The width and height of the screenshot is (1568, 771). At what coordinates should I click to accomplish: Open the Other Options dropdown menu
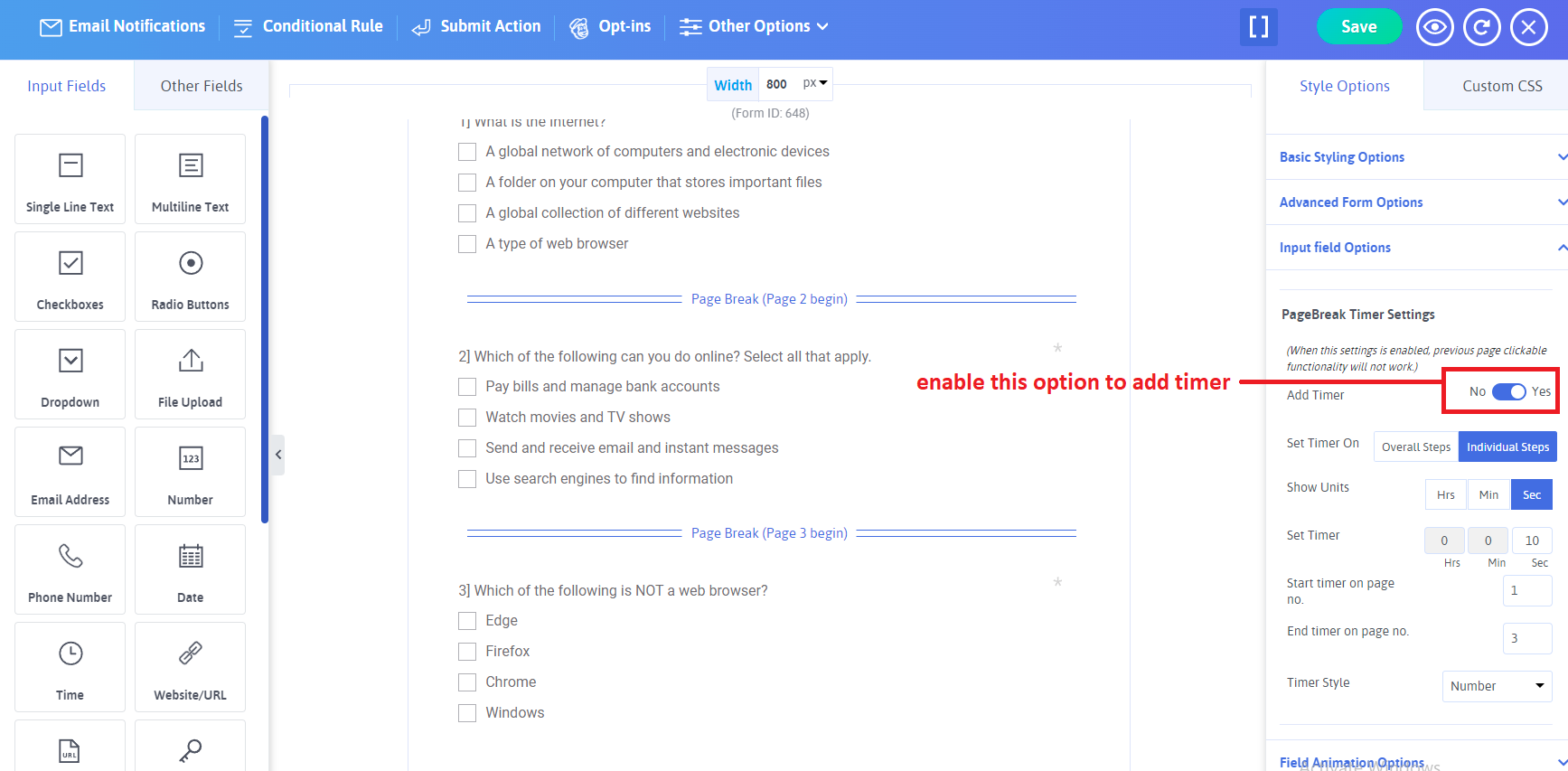point(754,27)
